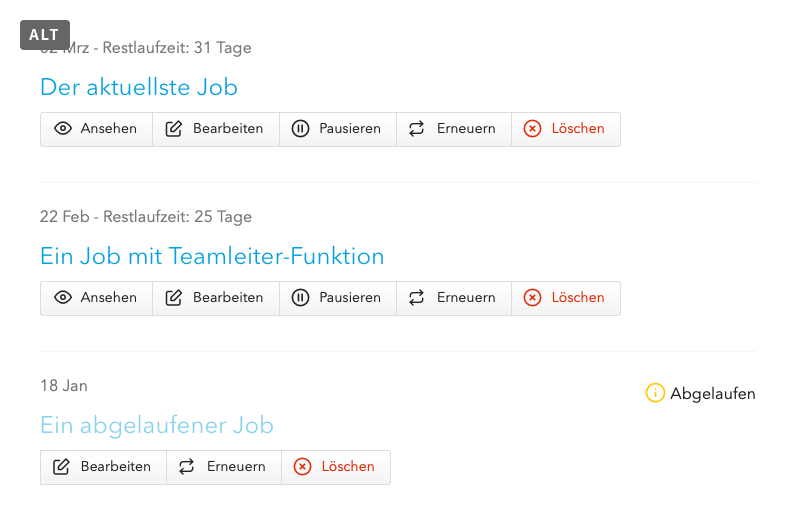
Task: Open 'Der aktuellste Job' title link
Action: (139, 87)
